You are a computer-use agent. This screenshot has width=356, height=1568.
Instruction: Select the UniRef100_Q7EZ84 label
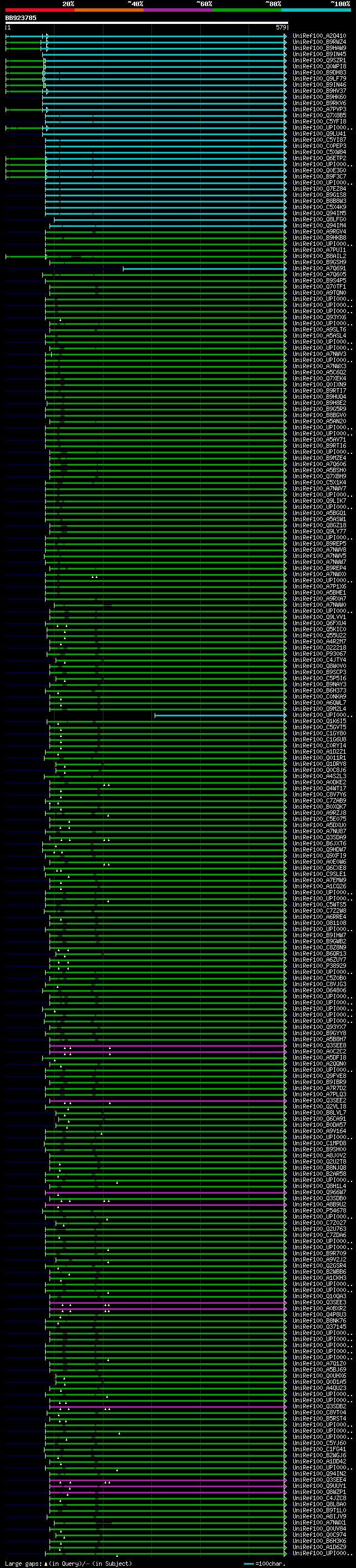click(319, 189)
